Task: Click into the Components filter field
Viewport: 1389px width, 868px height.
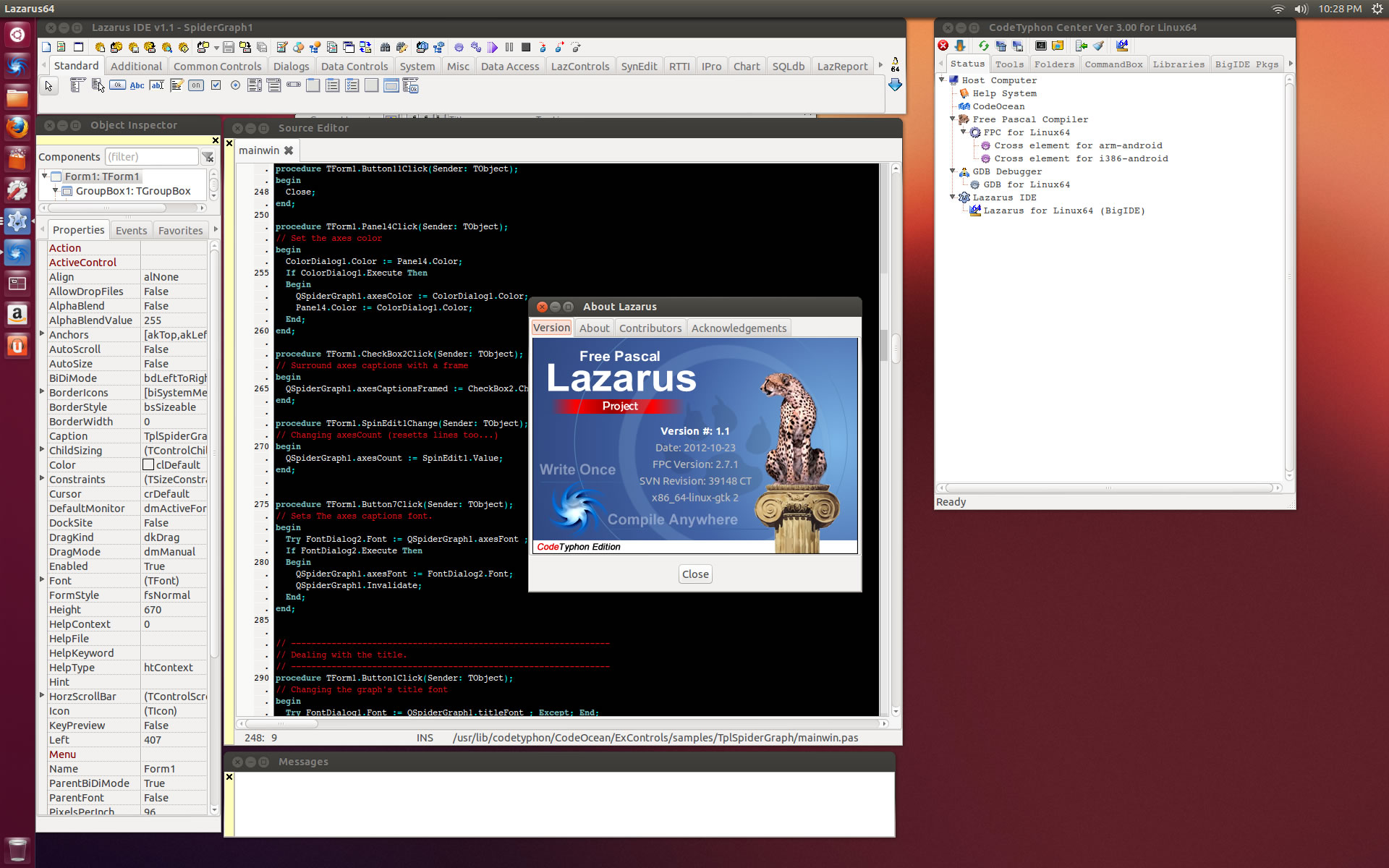Action: [x=152, y=156]
